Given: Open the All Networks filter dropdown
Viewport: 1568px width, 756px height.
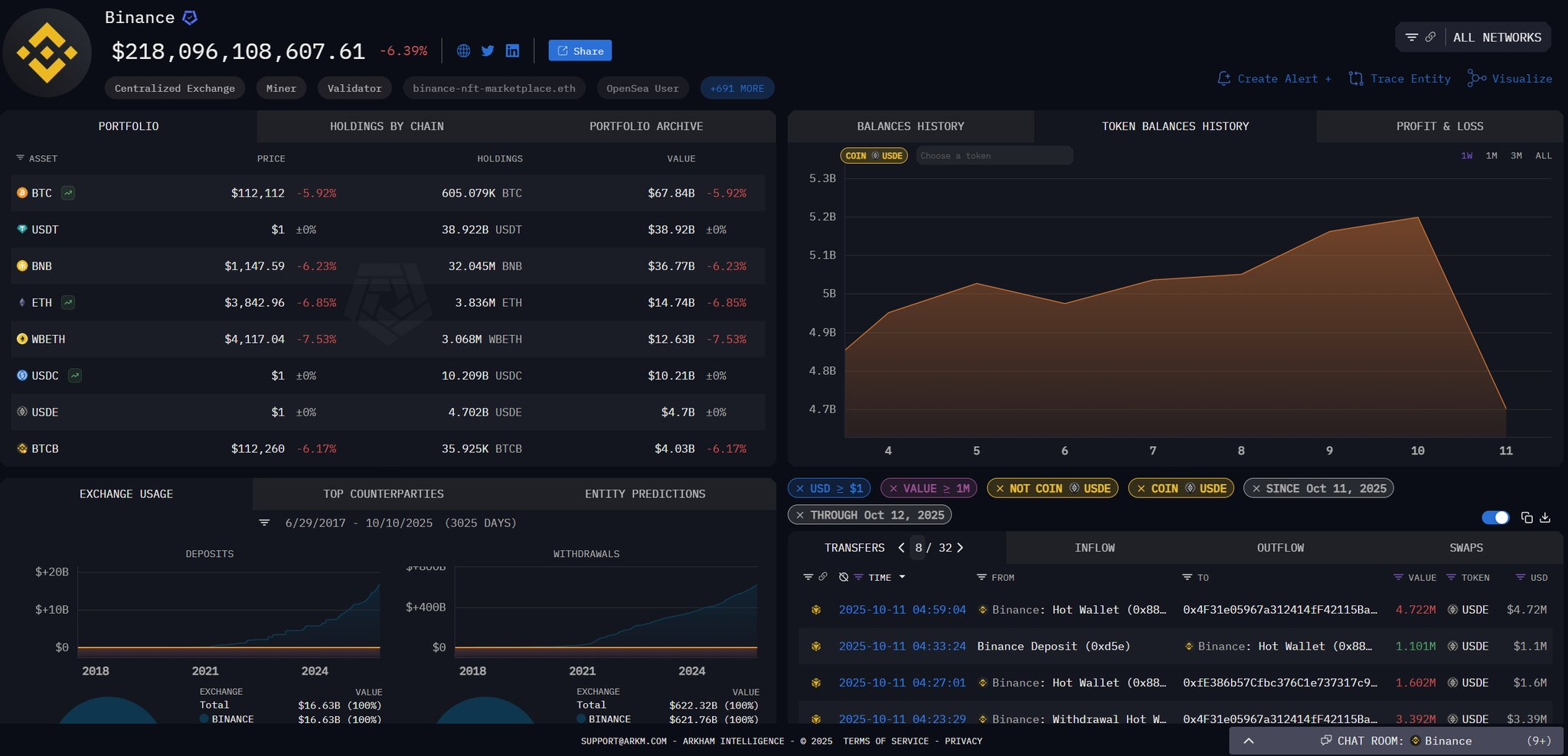Looking at the screenshot, I should point(1497,37).
